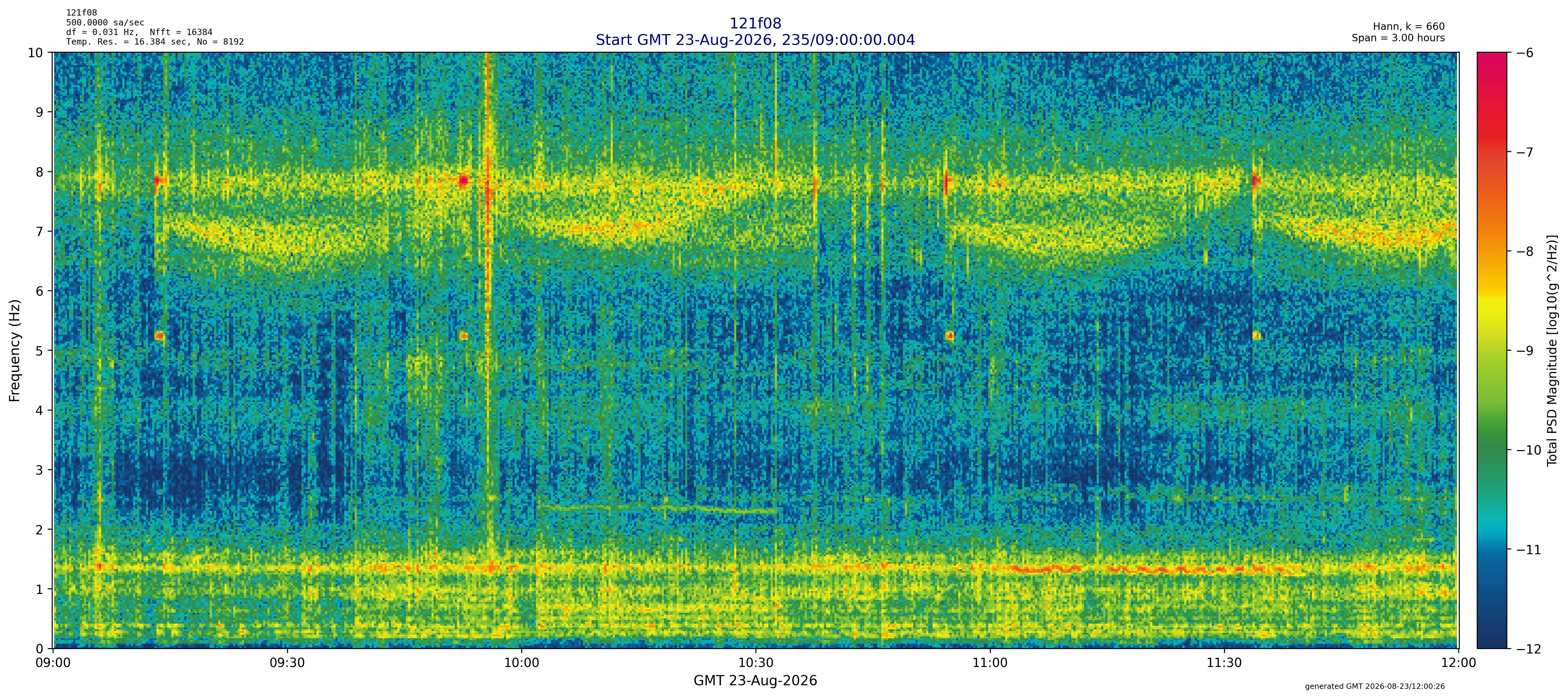Click the "11:30" time axis tick label
The height and width of the screenshot is (699, 1568).
coord(1224,663)
